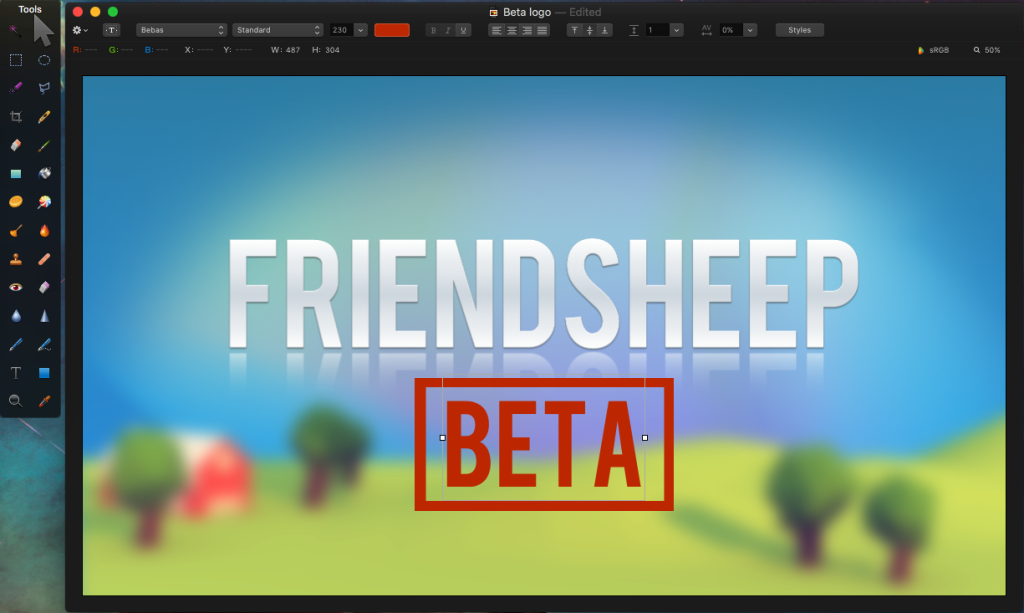Choose the Gradient tool
The width and height of the screenshot is (1024, 613).
pyautogui.click(x=16, y=174)
